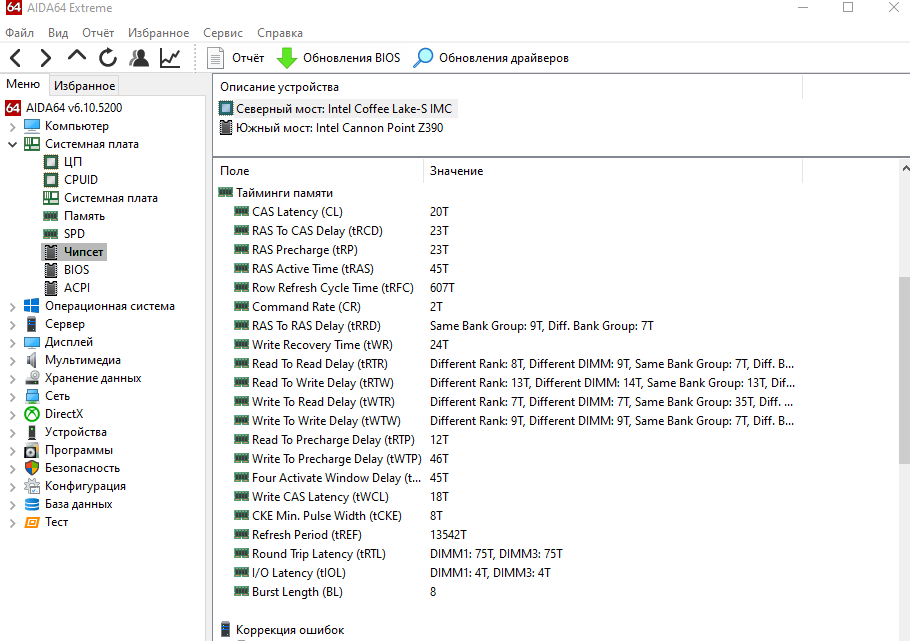Expand the DirectX tree node
Viewport: 910px width, 641px height.
click(12, 414)
